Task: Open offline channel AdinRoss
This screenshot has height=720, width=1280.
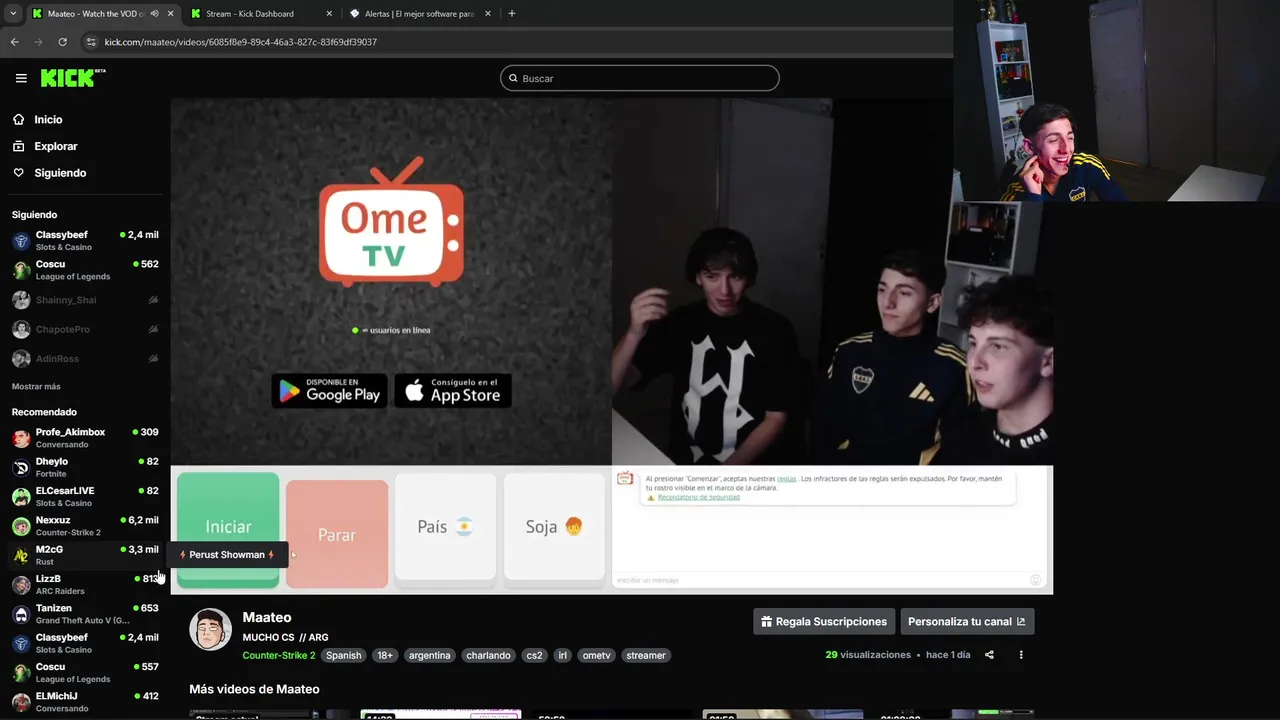Action: coord(85,358)
